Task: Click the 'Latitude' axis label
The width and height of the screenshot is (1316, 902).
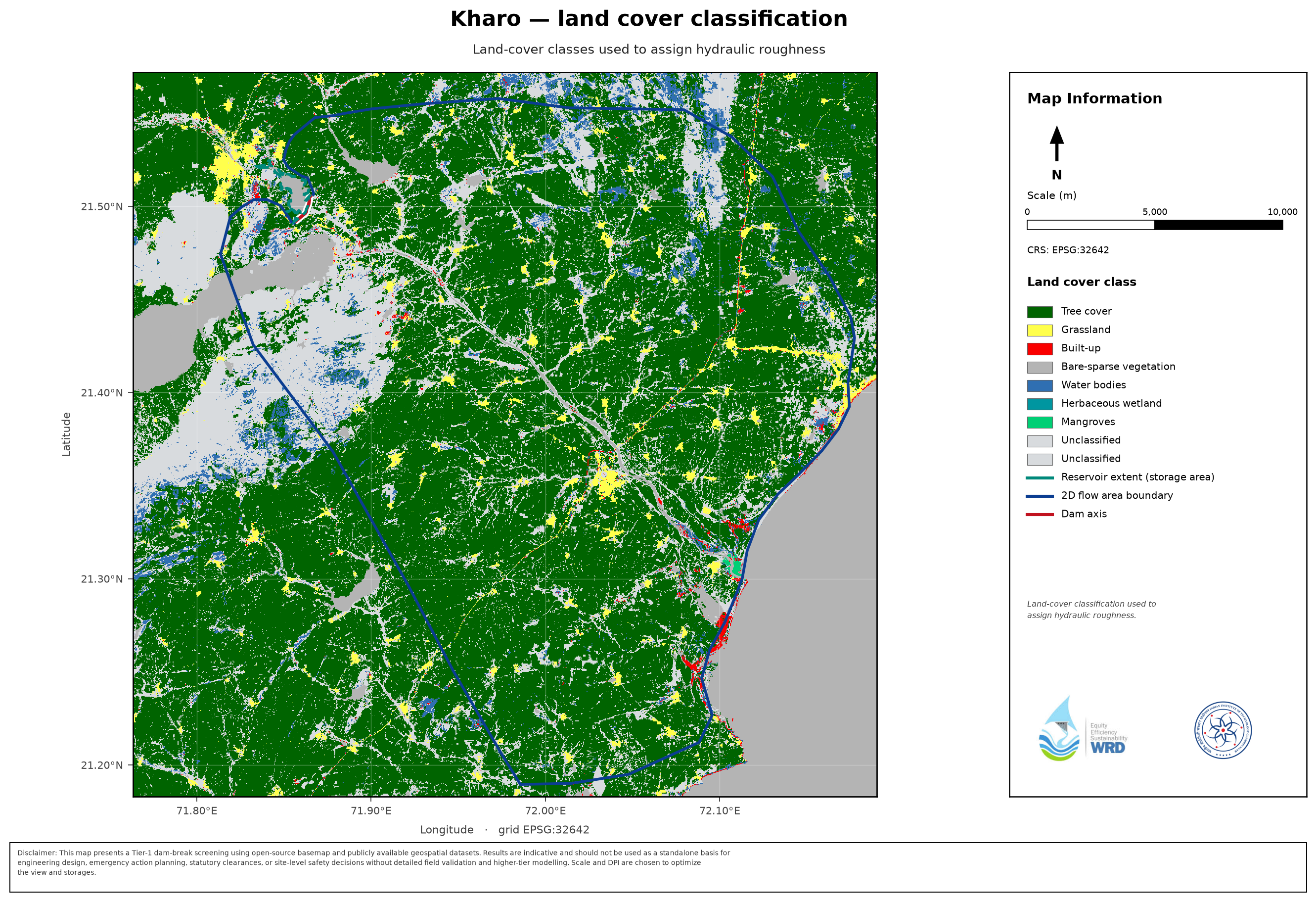Action: click(66, 434)
